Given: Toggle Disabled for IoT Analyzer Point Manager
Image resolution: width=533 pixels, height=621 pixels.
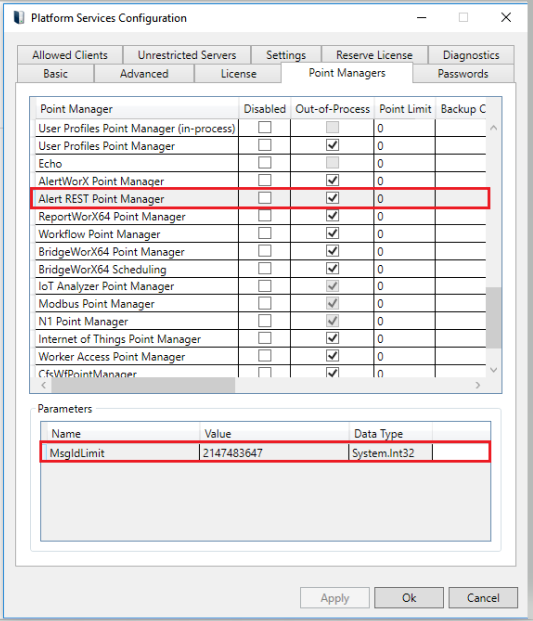Looking at the screenshot, I should pos(265,286).
